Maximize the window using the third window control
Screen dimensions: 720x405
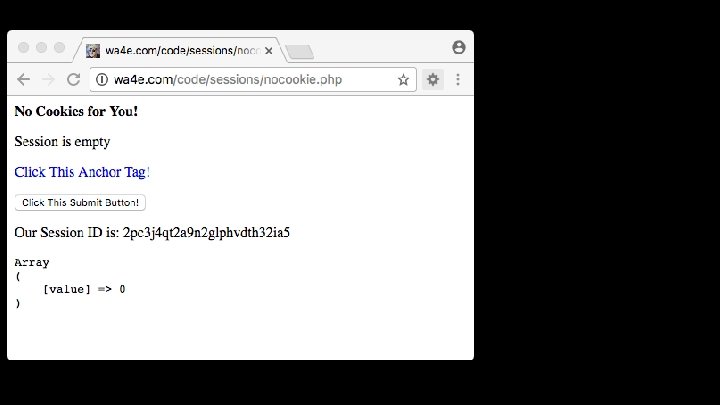click(60, 47)
